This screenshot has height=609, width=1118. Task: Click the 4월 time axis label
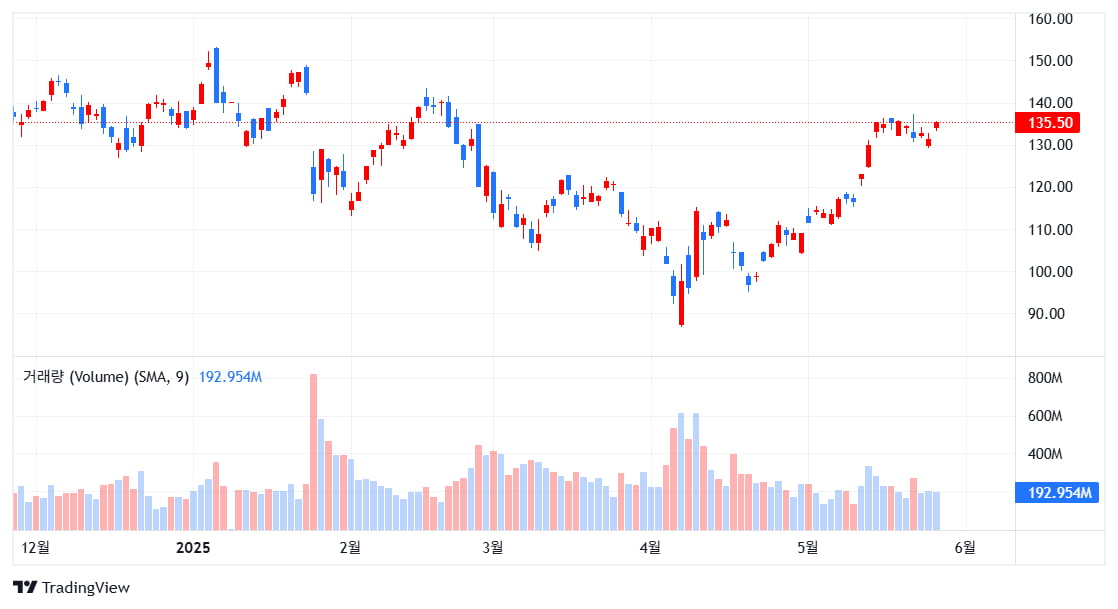tap(650, 547)
